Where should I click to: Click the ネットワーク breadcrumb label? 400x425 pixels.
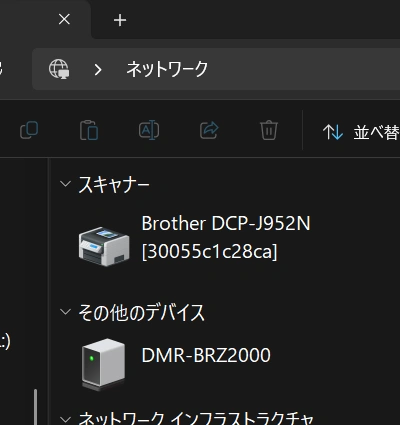pyautogui.click(x=167, y=69)
